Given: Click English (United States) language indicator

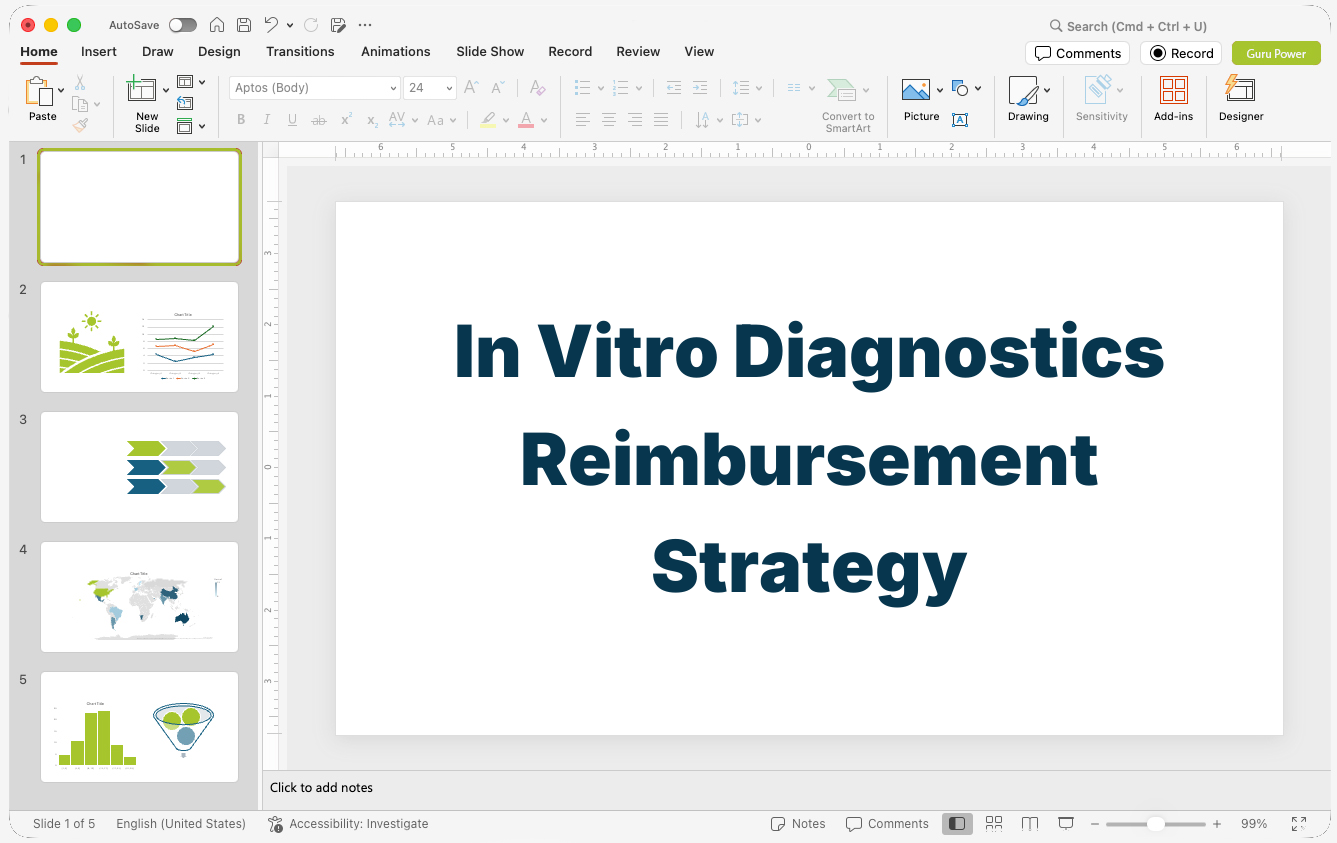Looking at the screenshot, I should [181, 824].
